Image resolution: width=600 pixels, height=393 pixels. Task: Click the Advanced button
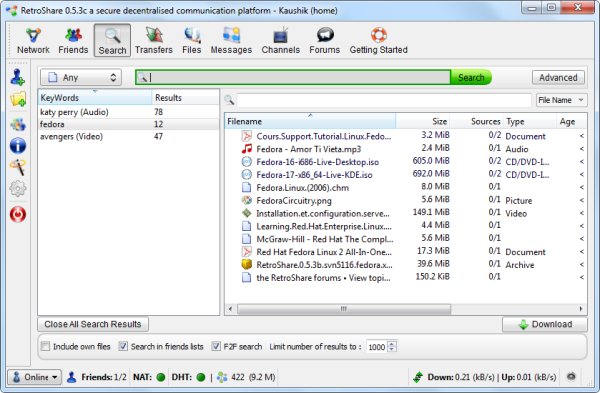tap(558, 78)
